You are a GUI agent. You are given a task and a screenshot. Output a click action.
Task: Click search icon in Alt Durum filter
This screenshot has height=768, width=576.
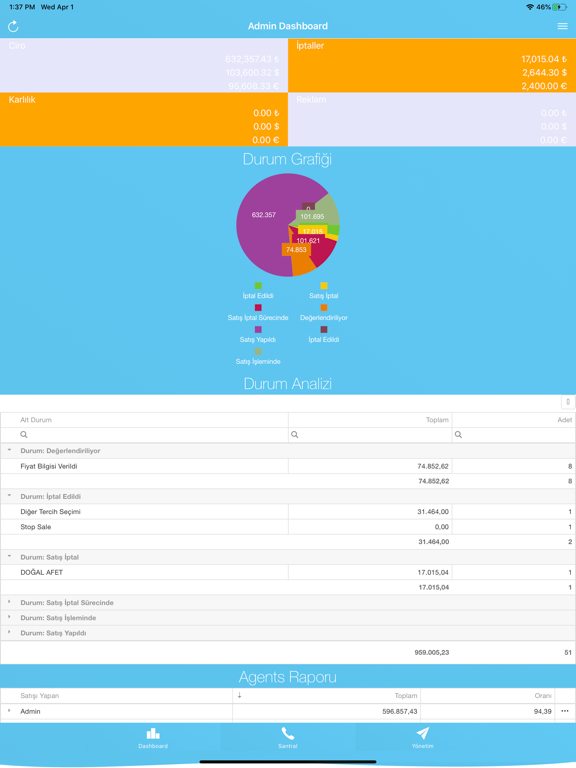24,435
